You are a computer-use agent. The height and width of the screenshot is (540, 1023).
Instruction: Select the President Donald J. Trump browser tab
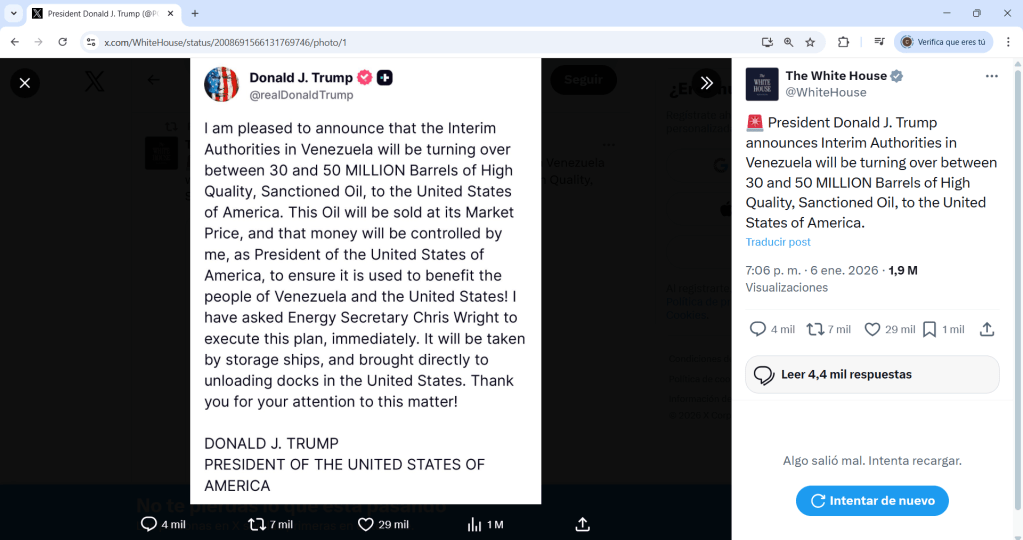click(100, 13)
